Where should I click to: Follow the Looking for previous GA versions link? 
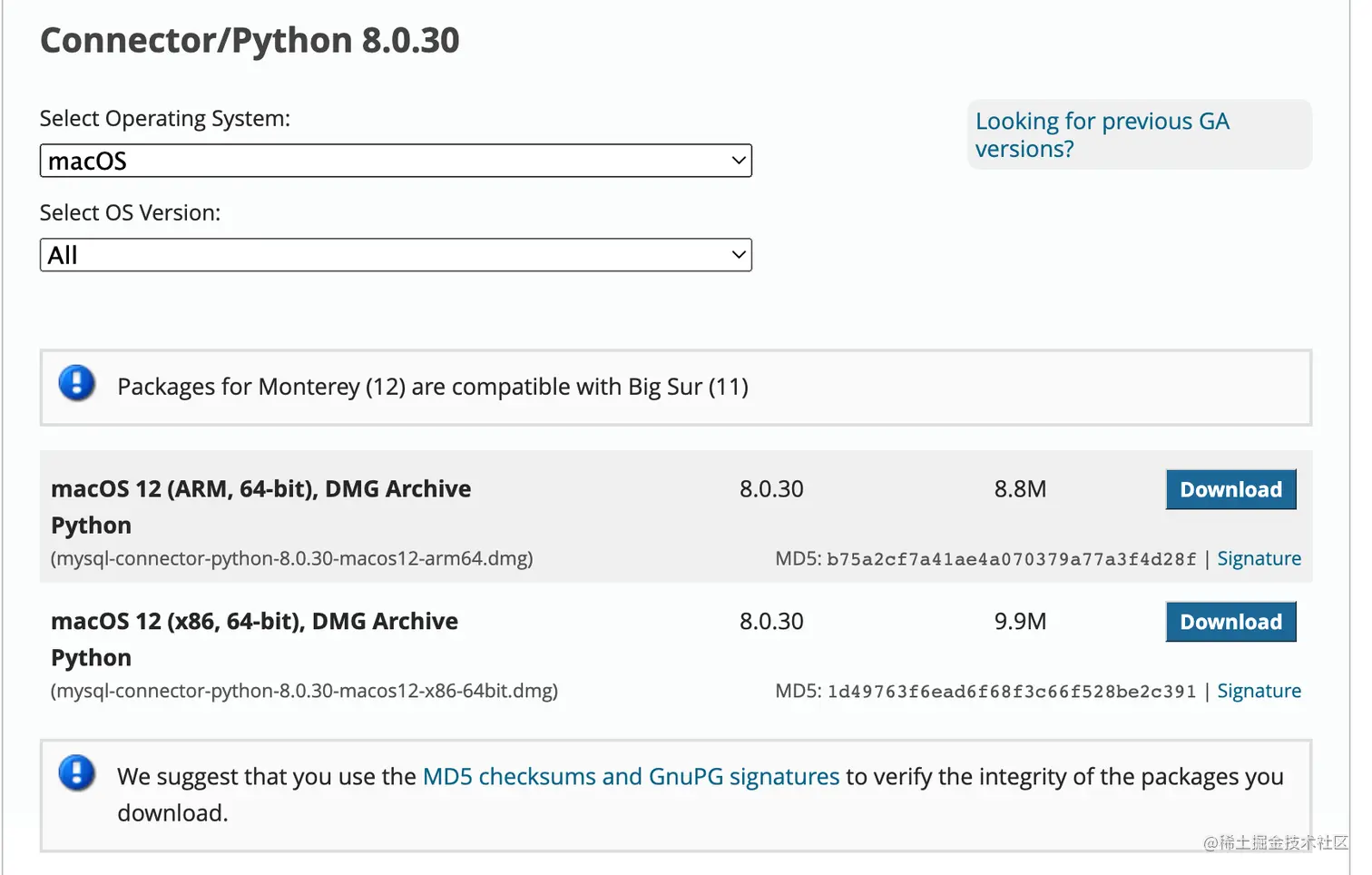1102,134
